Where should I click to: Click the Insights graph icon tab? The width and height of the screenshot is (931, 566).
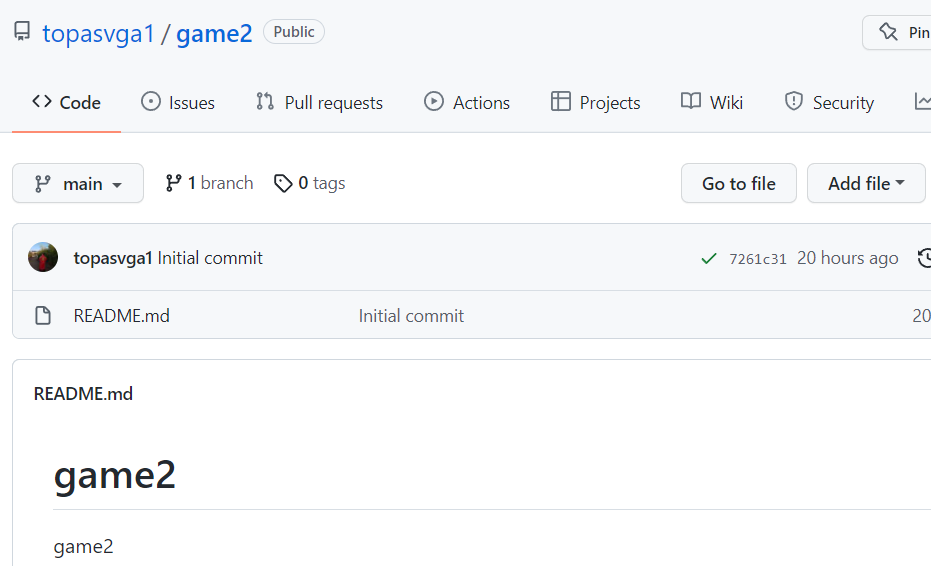[x=922, y=102]
